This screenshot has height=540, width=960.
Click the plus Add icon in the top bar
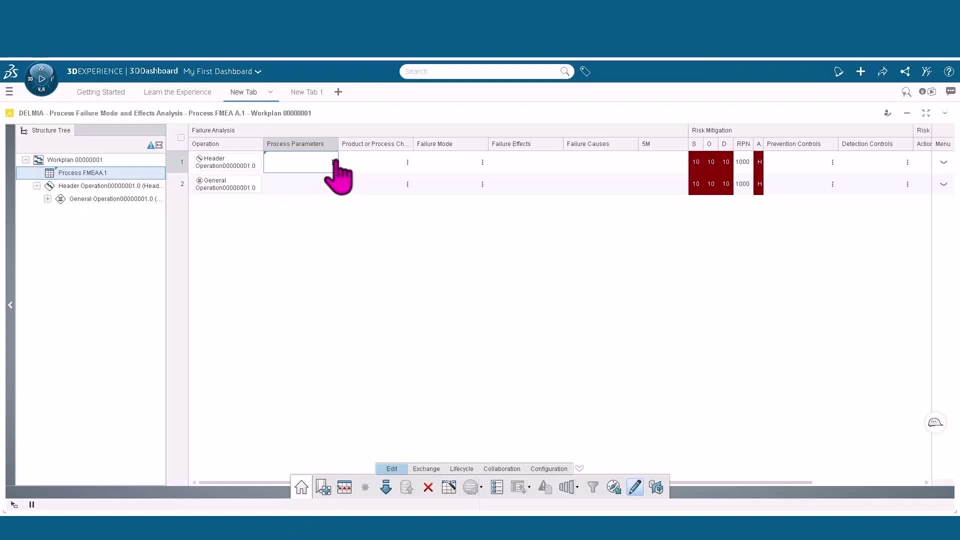(860, 72)
